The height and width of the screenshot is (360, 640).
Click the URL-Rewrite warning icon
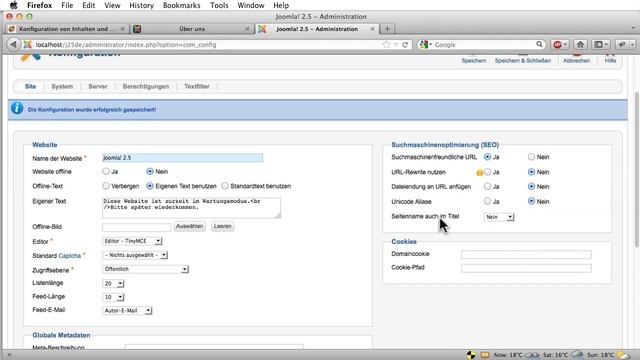[480, 173]
